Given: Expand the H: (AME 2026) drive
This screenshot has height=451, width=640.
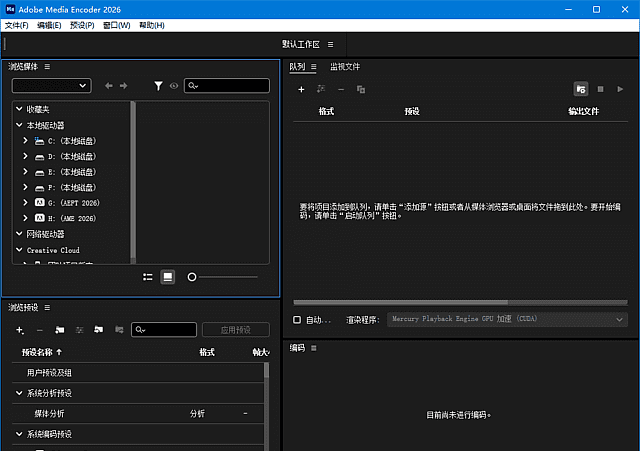Looking at the screenshot, I should [x=25, y=218].
